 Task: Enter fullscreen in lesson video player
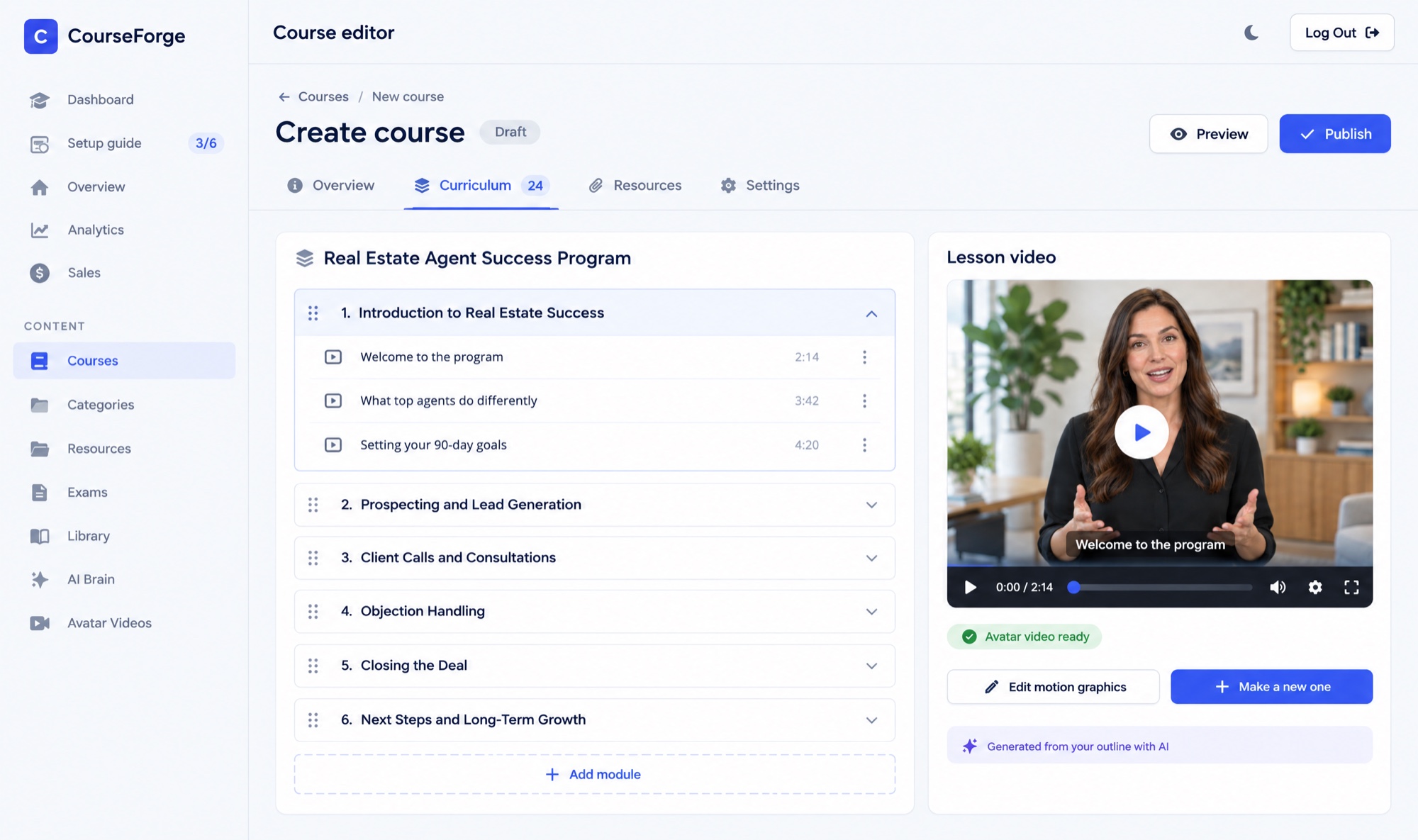[x=1351, y=587]
